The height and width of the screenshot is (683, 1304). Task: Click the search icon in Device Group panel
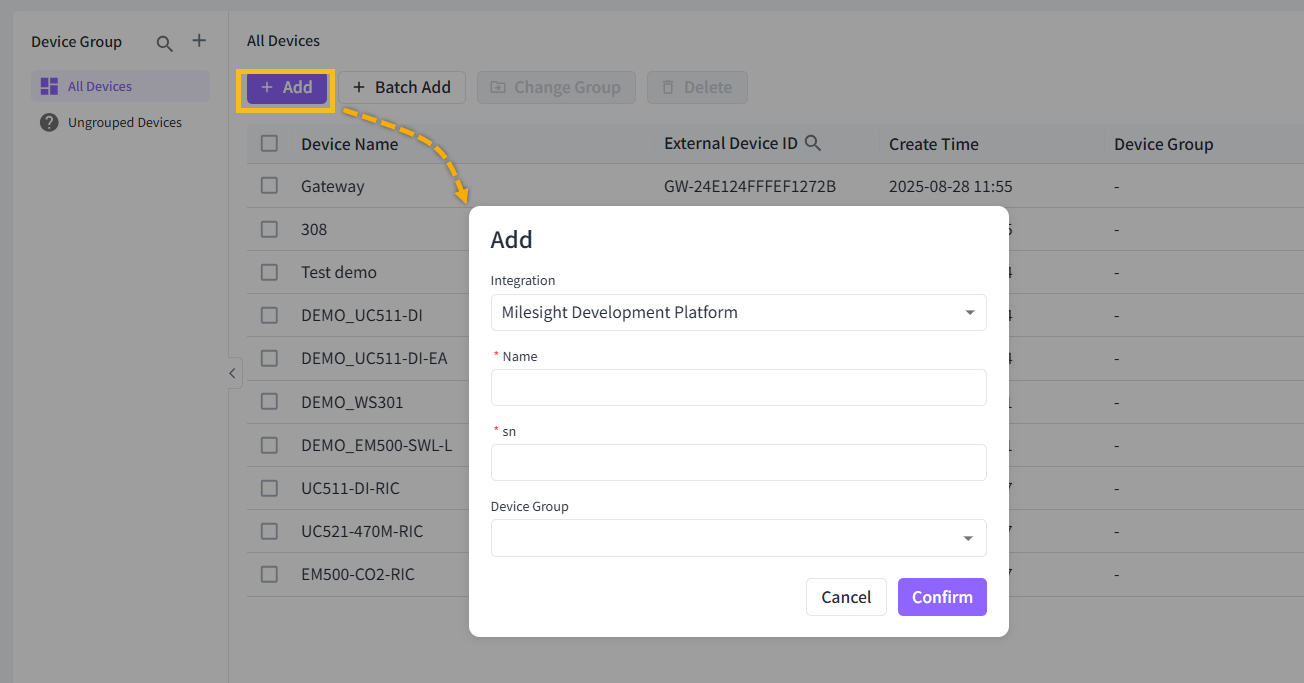tap(165, 43)
